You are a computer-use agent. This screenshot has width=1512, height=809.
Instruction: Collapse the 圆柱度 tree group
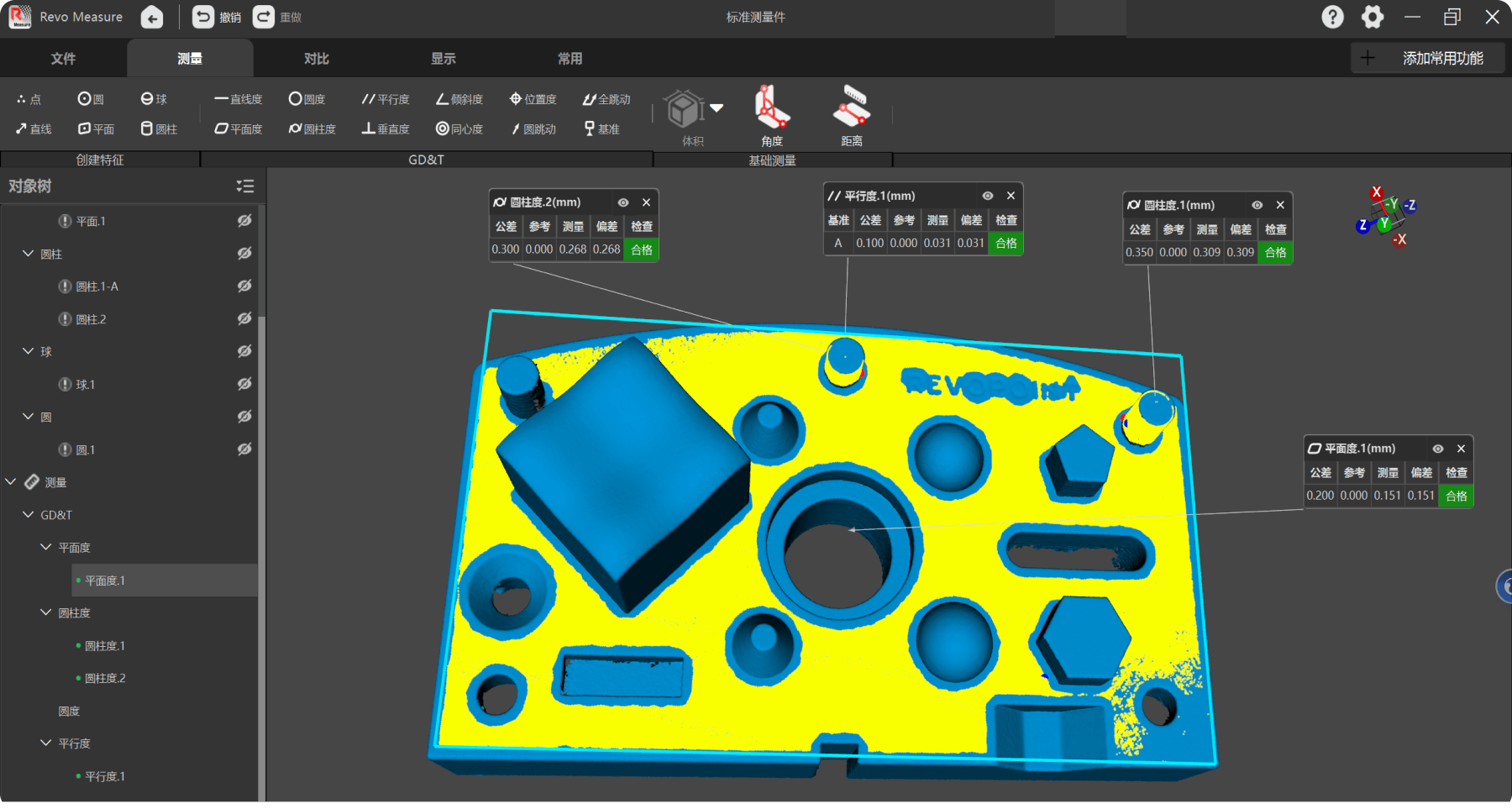point(46,613)
